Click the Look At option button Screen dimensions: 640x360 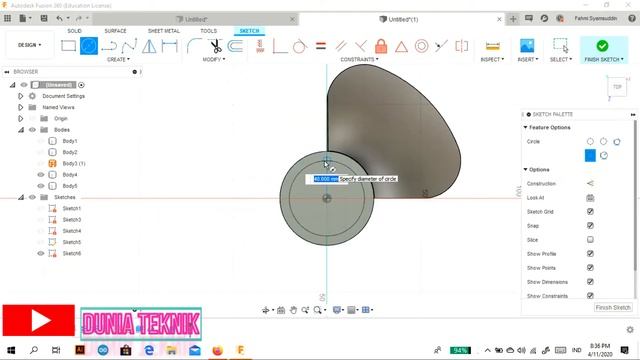590,198
